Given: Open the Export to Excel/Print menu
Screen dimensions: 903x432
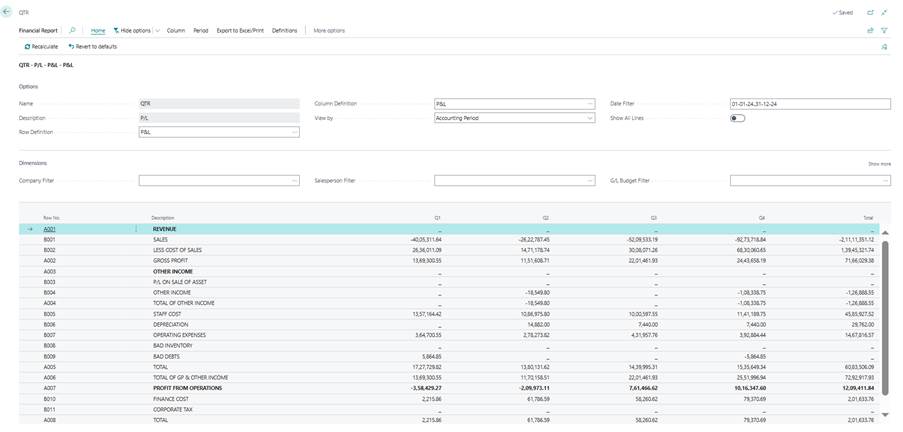Looking at the screenshot, I should [x=240, y=31].
